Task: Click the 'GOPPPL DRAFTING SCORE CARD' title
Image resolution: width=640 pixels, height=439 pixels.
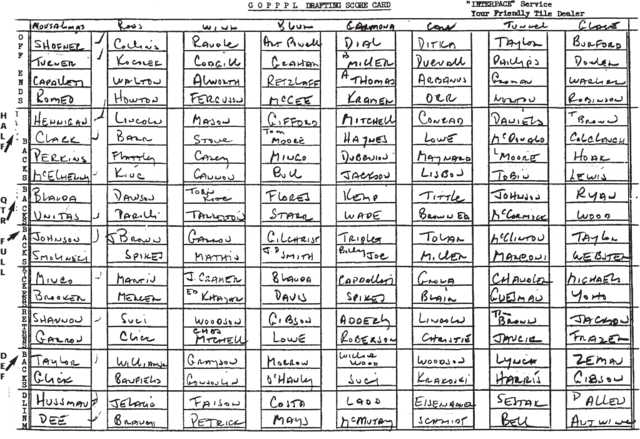Action: tap(319, 5)
